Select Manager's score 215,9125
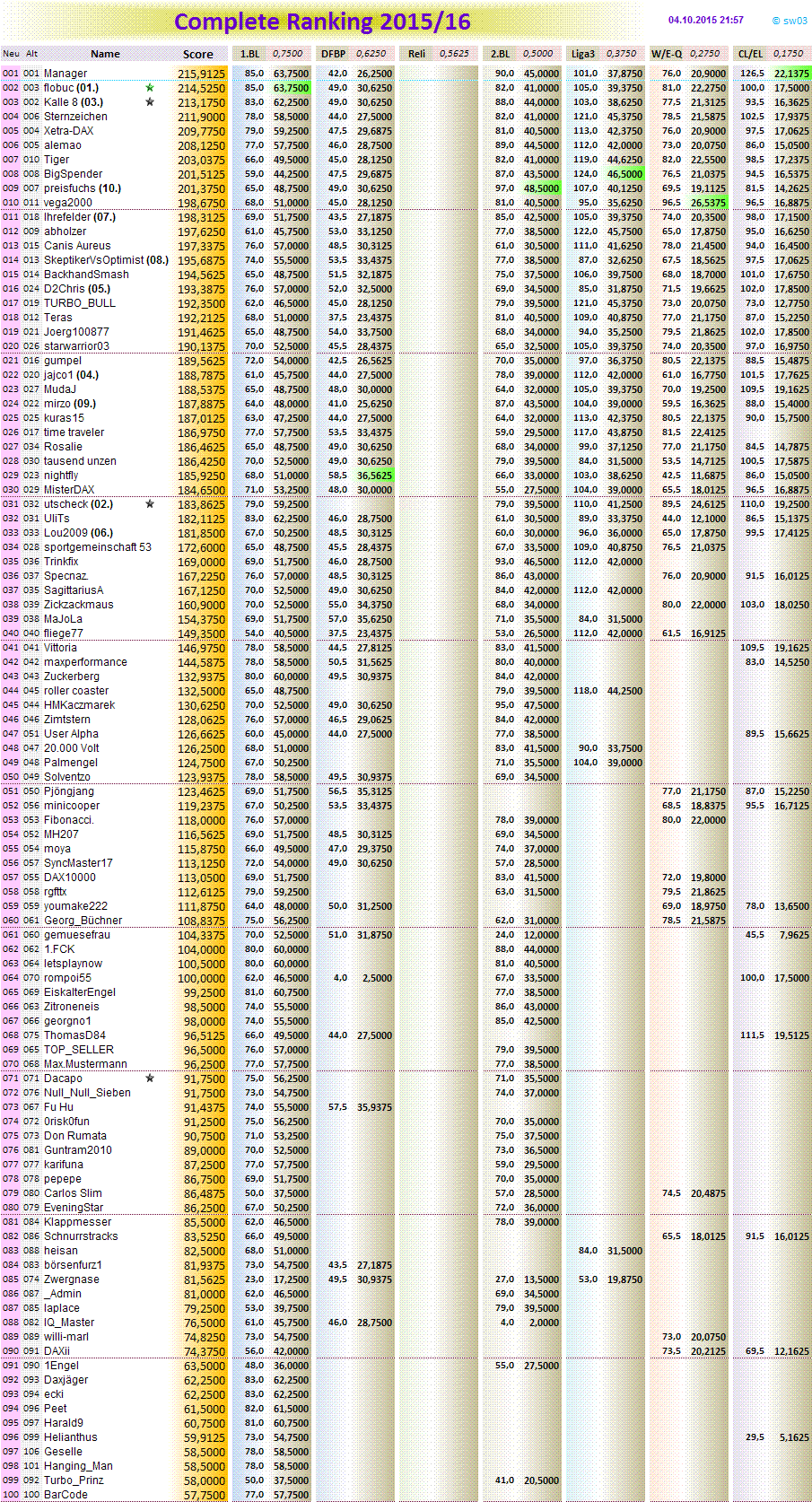 (202, 74)
